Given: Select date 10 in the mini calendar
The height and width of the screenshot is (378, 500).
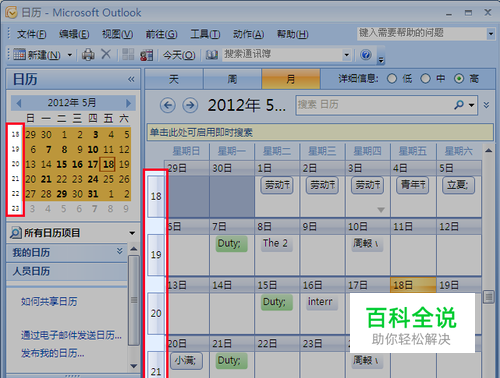Looking at the screenshot, I should pyautogui.click(x=93, y=149).
